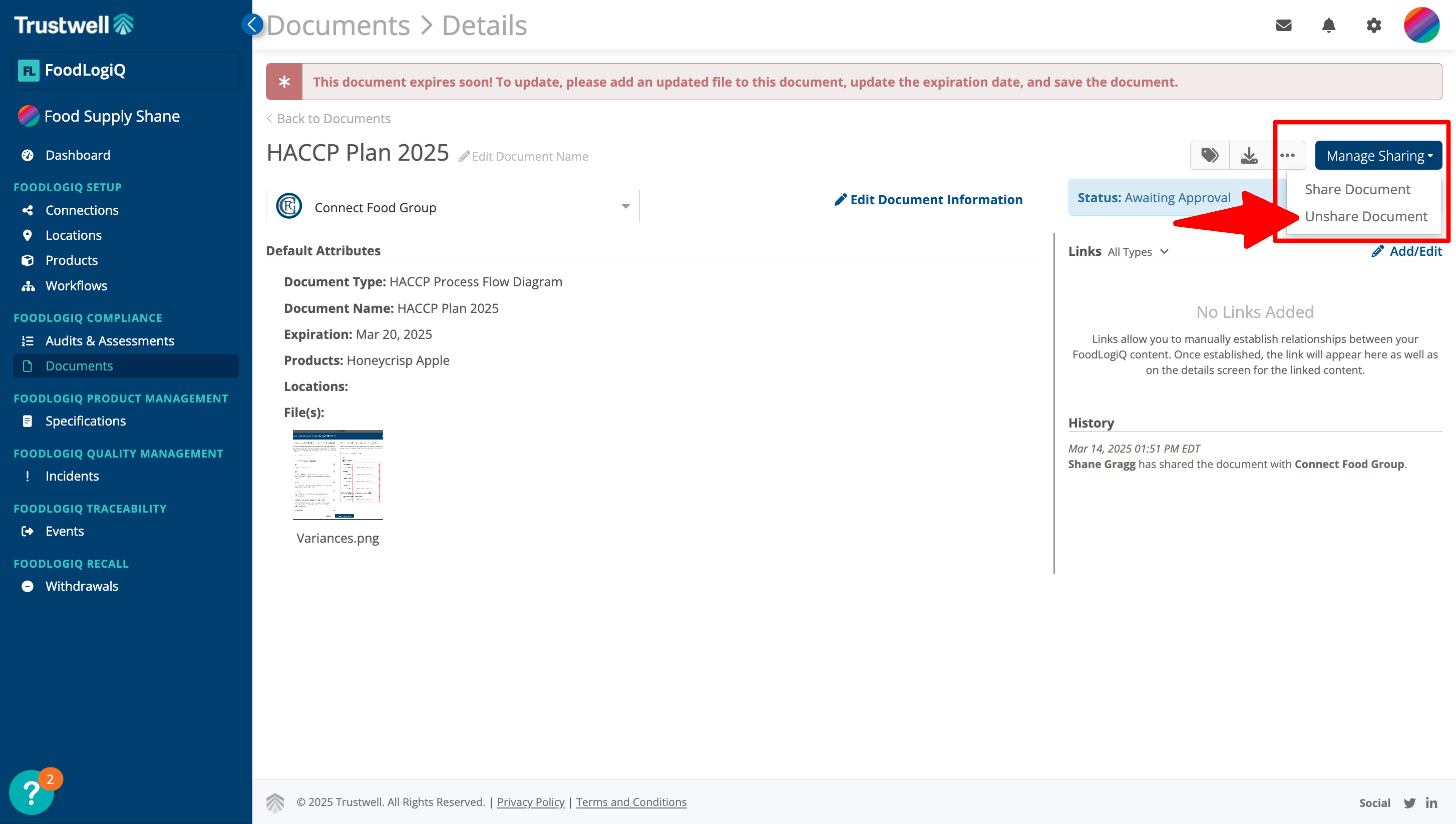Viewport: 1456px width, 824px height.
Task: Expand the All Types links filter
Action: point(1138,252)
